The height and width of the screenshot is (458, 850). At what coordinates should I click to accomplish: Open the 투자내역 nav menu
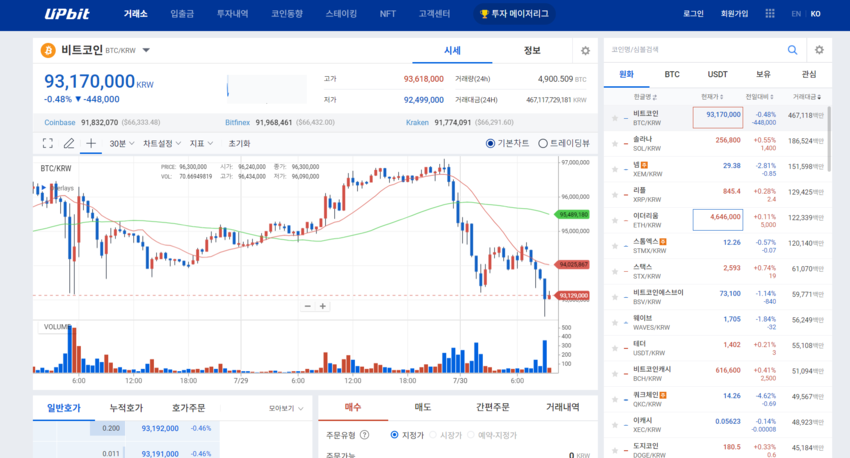coord(233,14)
